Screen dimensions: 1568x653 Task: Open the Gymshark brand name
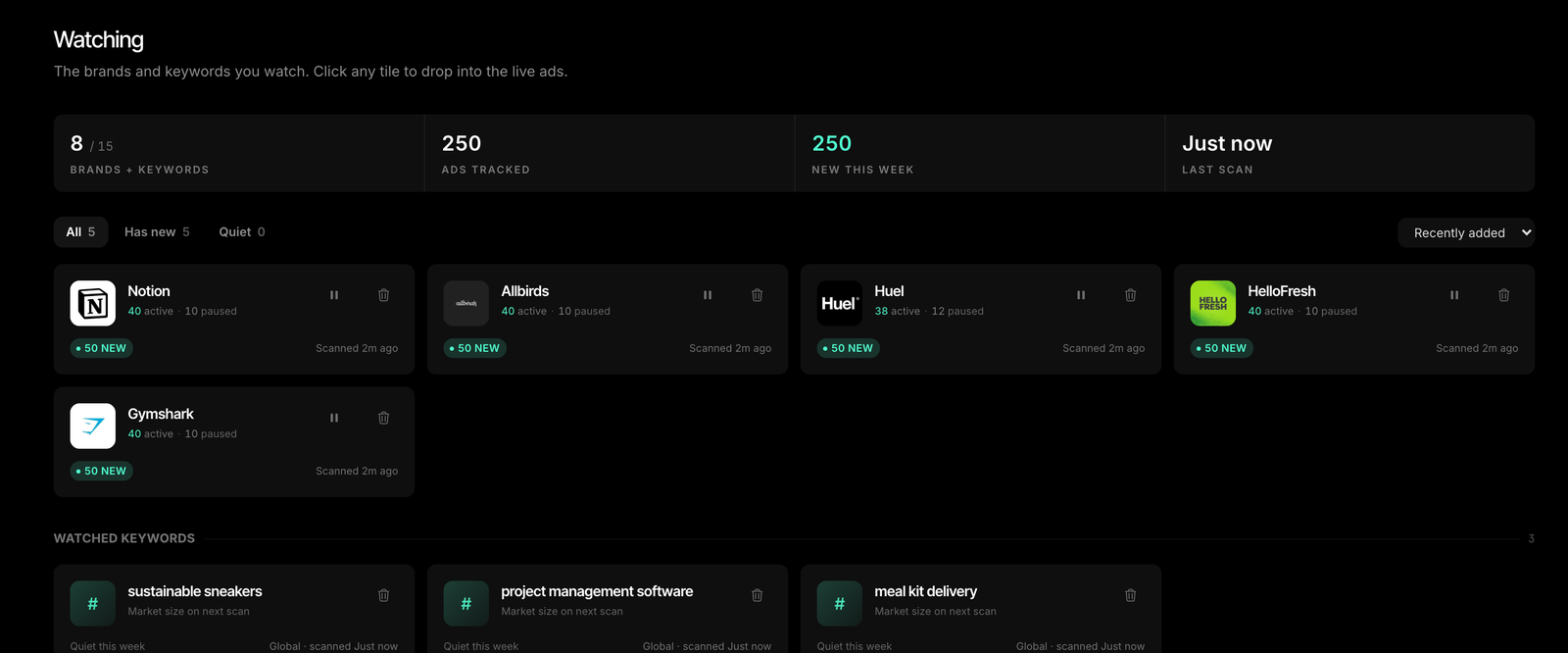[x=161, y=414]
